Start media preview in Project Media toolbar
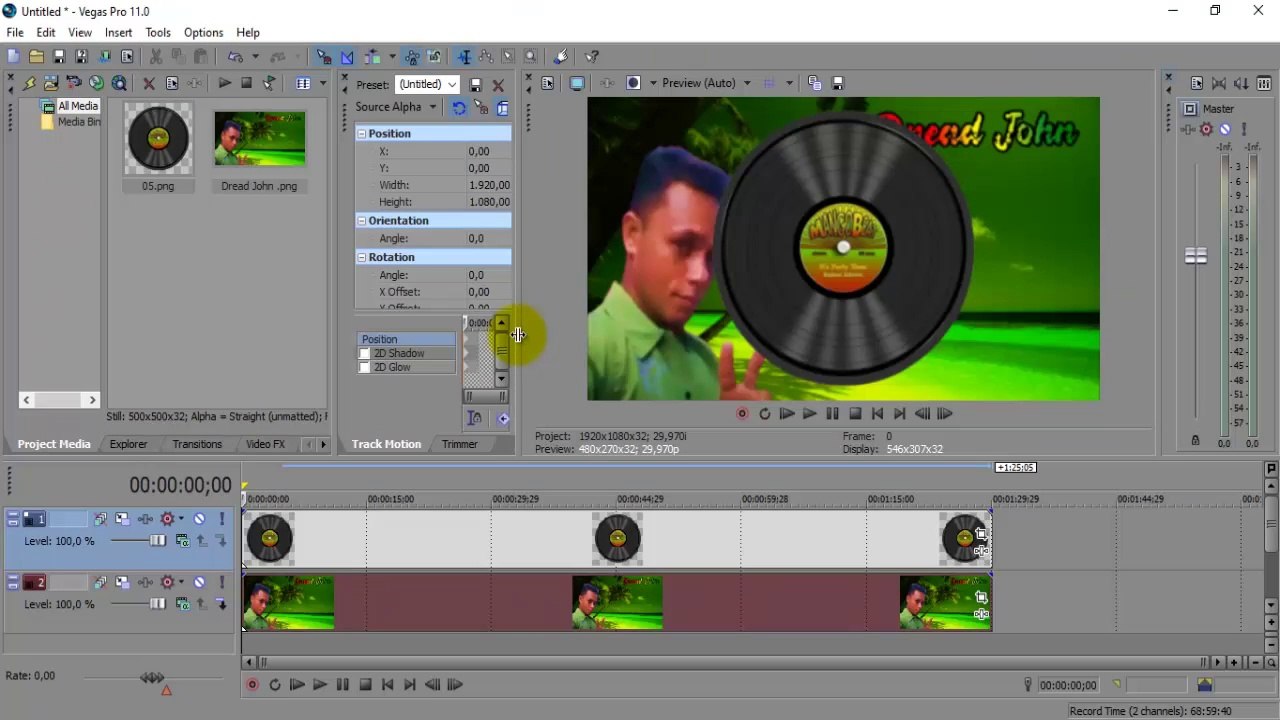Screen dimensions: 1280x720 [225, 83]
